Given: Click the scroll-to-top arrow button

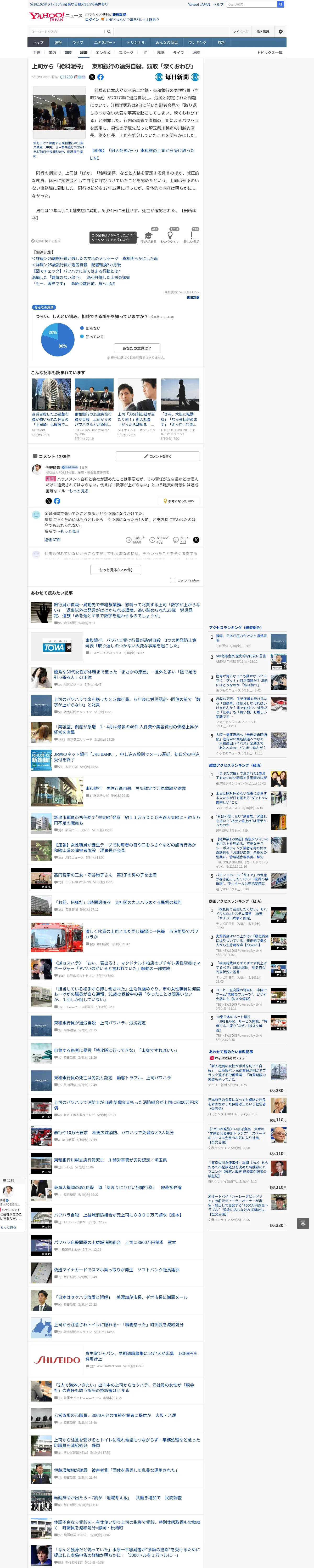Looking at the screenshot, I should pyautogui.click(x=302, y=1224).
